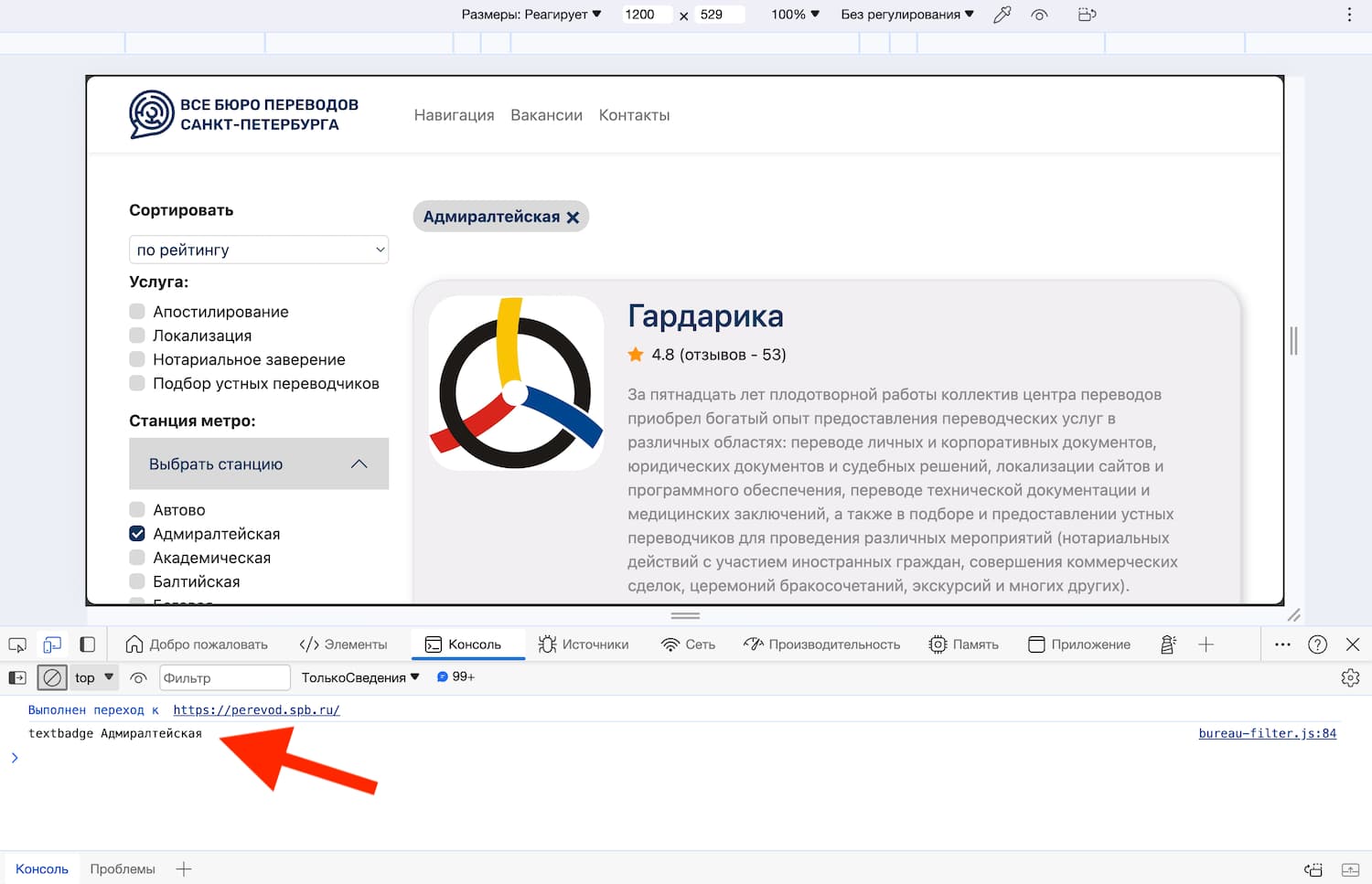Open the sort dropdown по рейтингу

click(x=259, y=250)
